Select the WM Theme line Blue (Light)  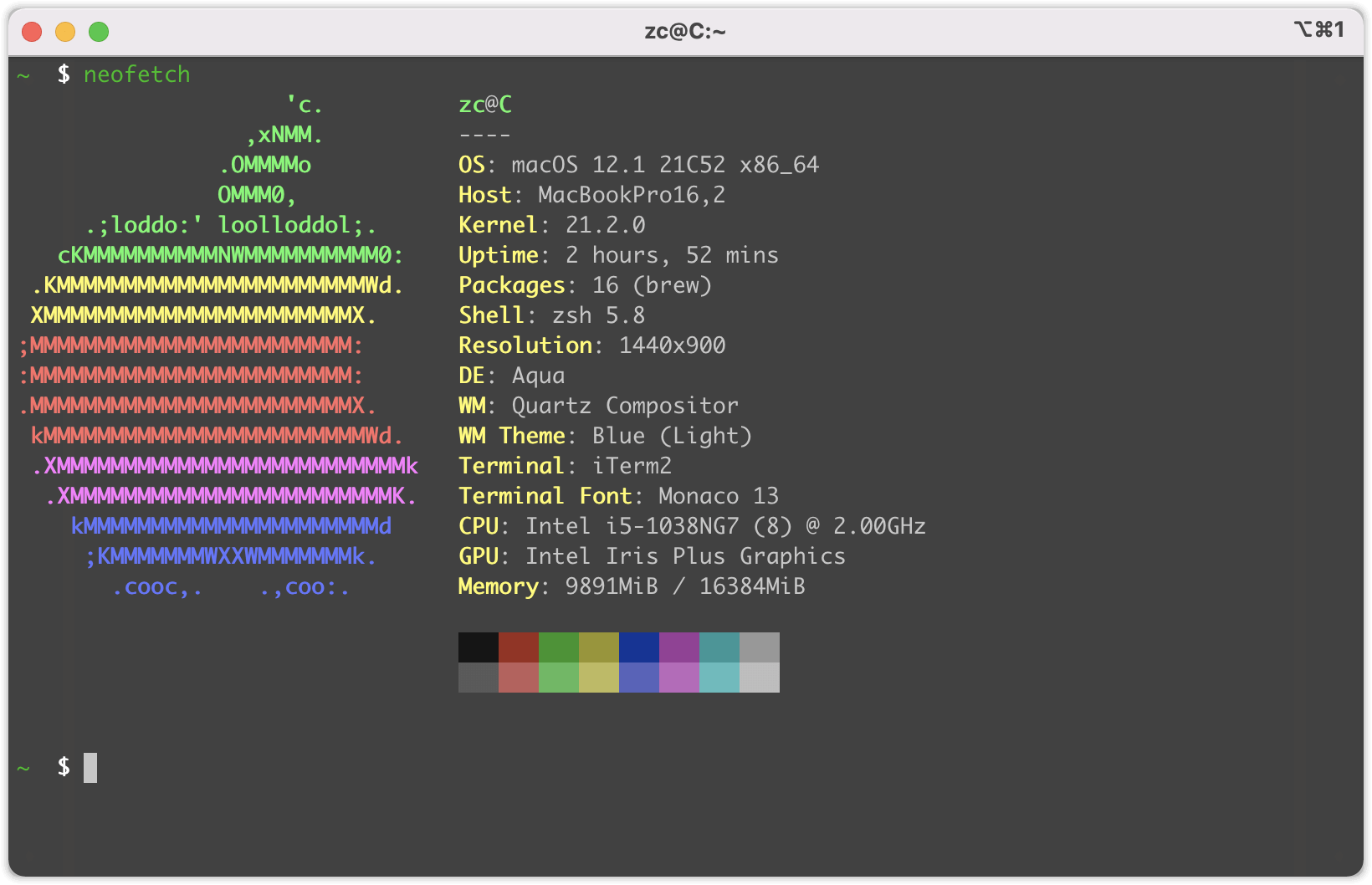coord(606,436)
